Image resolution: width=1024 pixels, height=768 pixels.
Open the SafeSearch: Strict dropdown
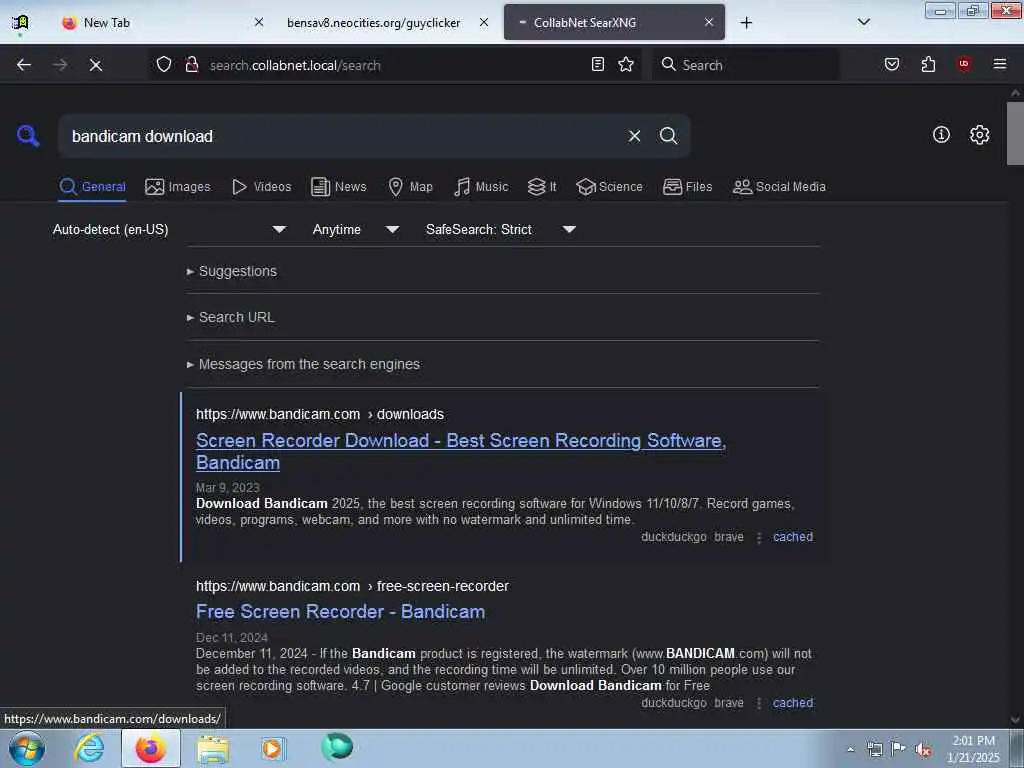point(500,229)
